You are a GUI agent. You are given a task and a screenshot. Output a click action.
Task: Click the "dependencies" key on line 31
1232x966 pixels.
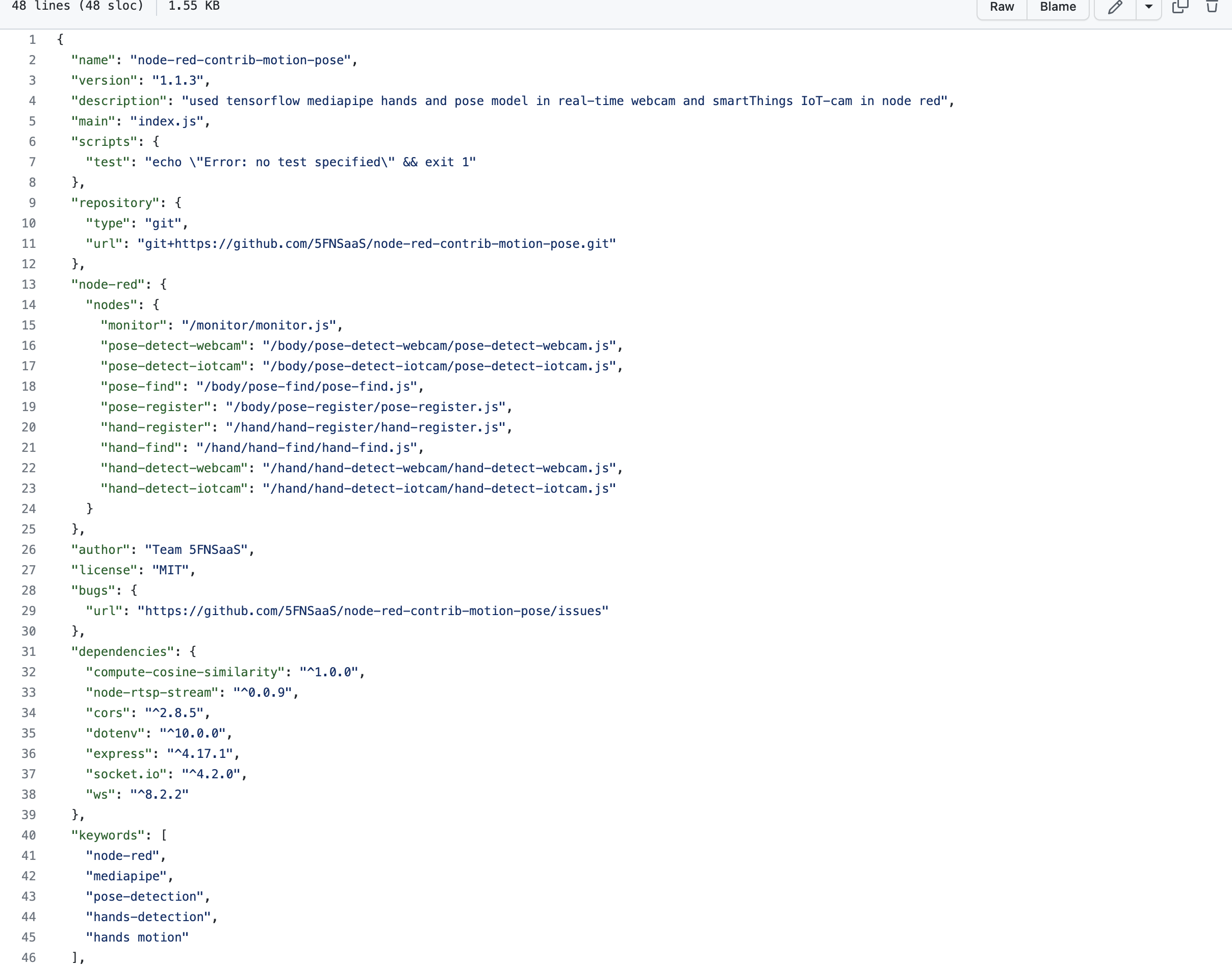pos(123,651)
